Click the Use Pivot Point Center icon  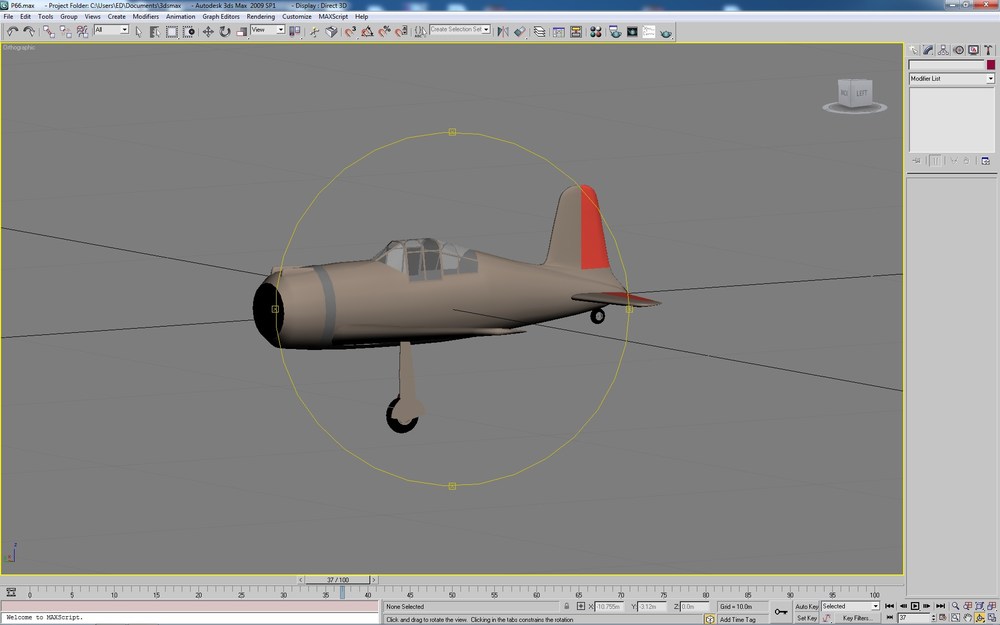coord(295,31)
